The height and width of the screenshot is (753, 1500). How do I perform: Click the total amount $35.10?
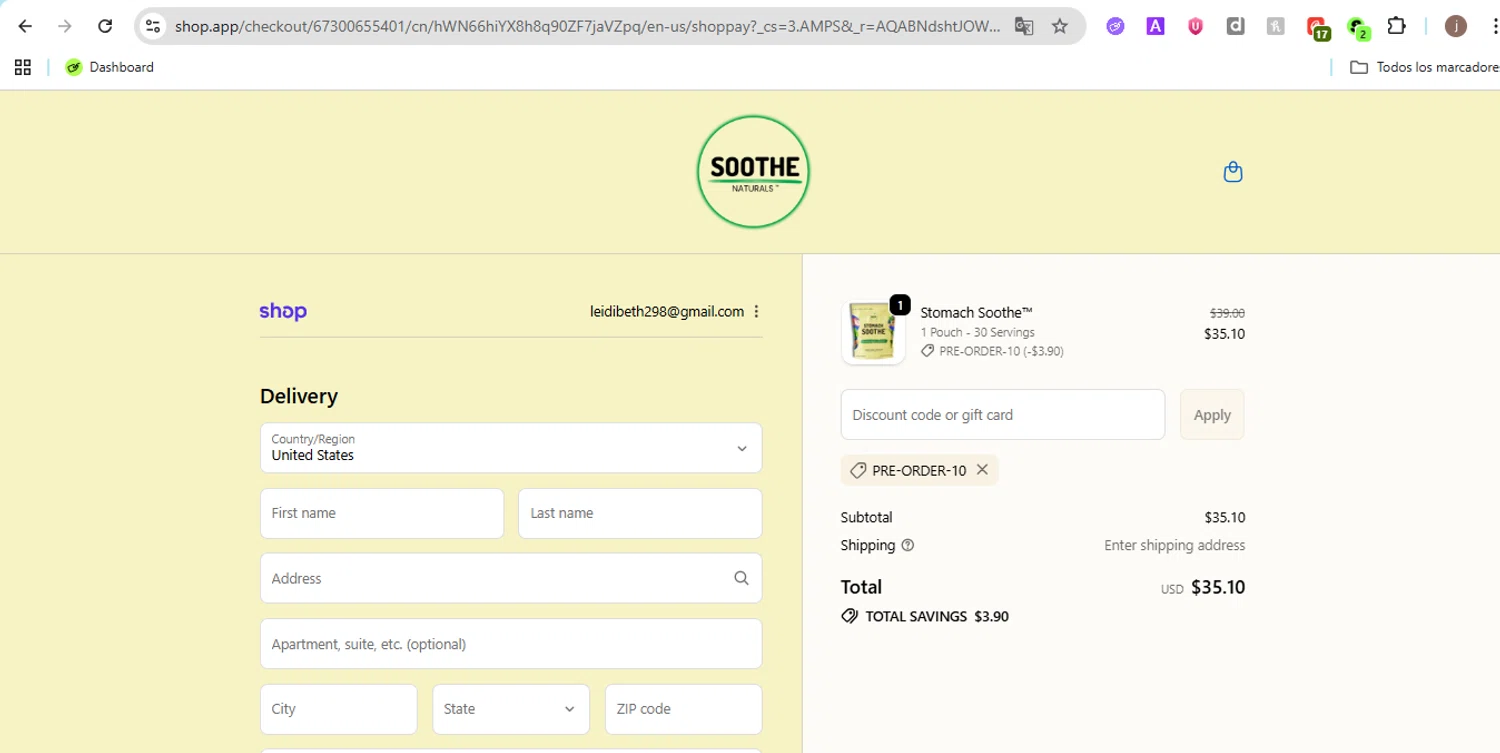pyautogui.click(x=1218, y=587)
